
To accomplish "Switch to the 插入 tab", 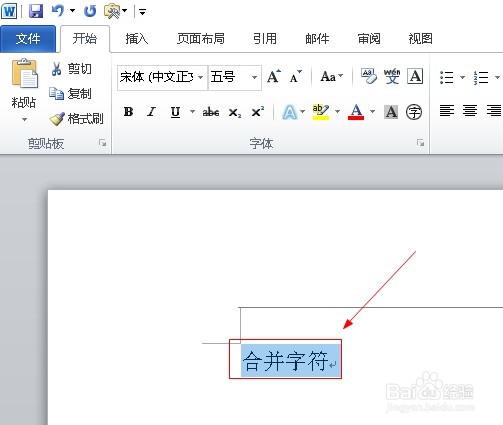I will (x=136, y=39).
